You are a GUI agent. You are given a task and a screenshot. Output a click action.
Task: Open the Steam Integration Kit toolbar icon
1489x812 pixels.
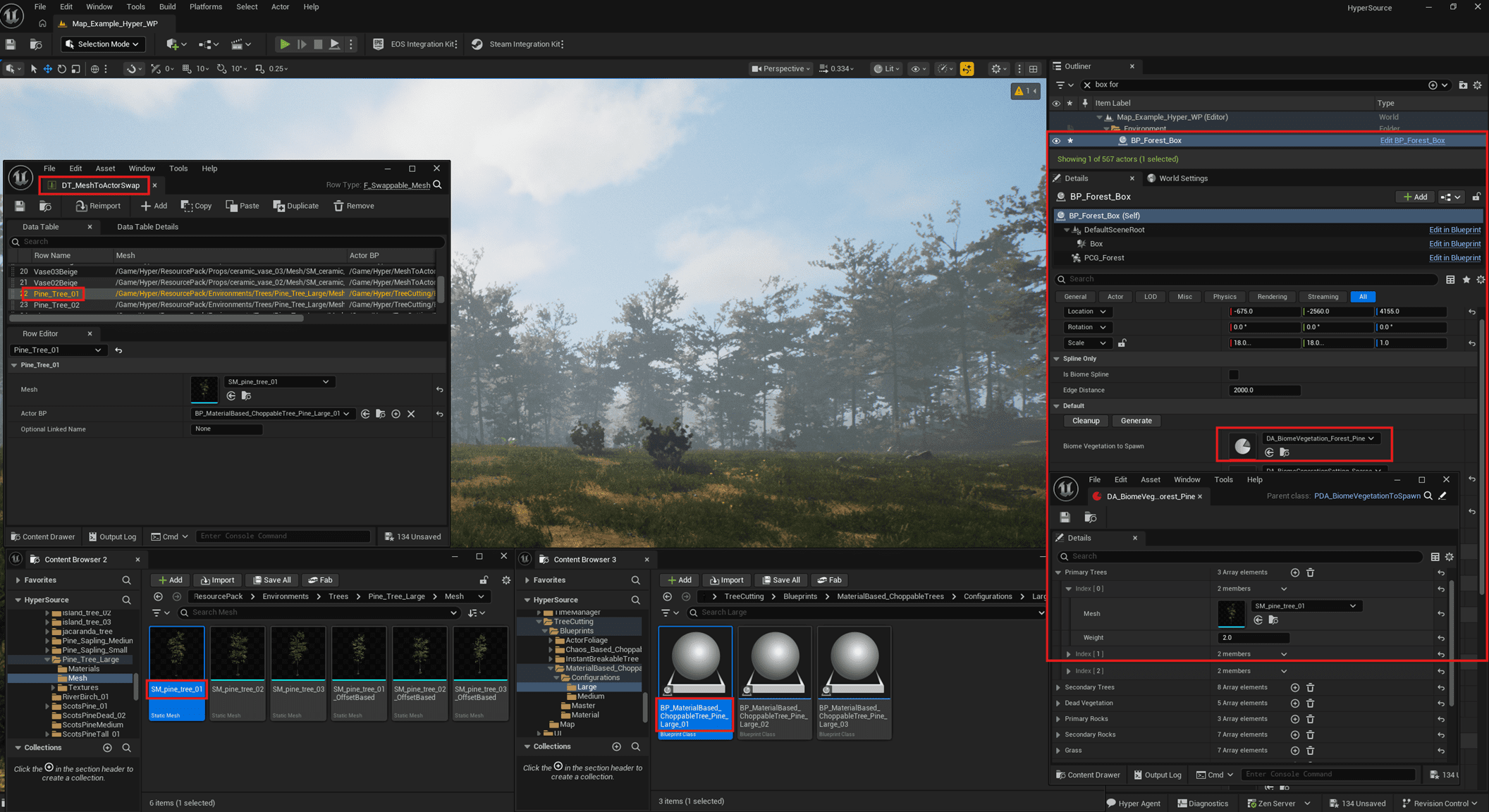[x=477, y=44]
